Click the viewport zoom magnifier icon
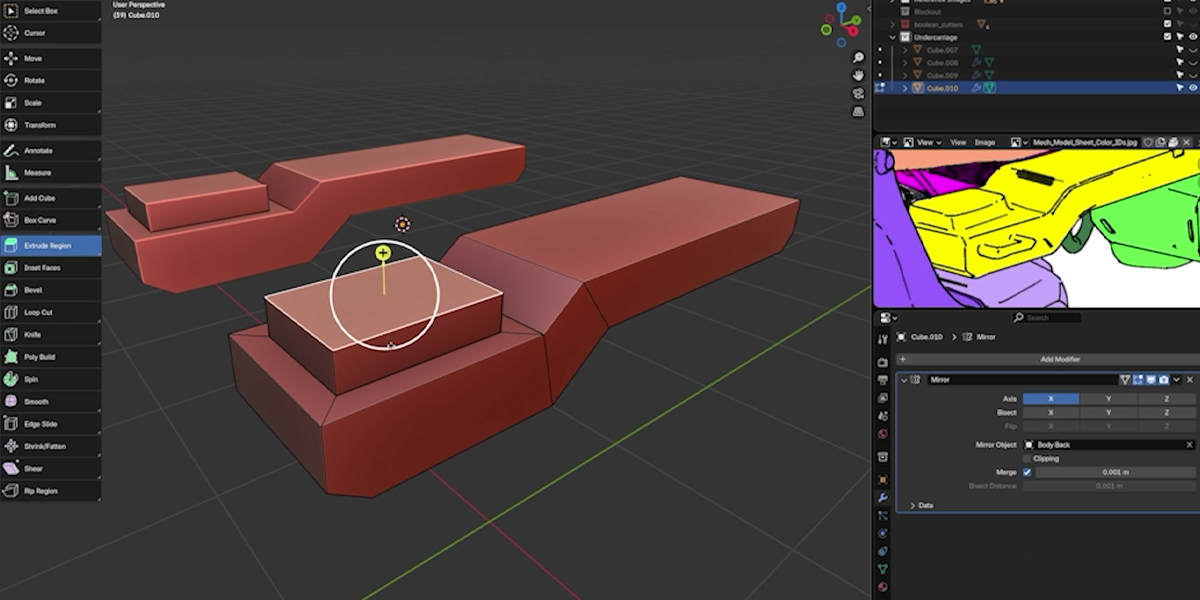Screen dimensions: 1200x600 click(x=858, y=58)
